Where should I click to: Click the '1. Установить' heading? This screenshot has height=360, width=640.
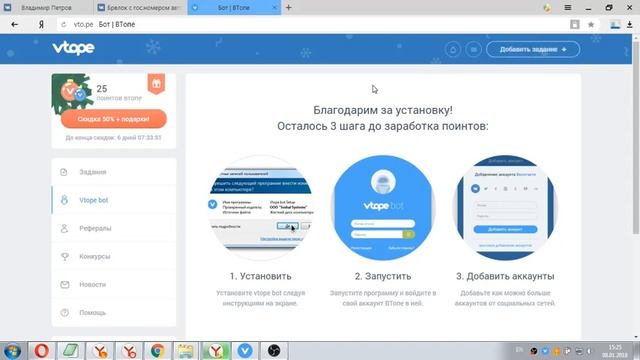[260, 276]
